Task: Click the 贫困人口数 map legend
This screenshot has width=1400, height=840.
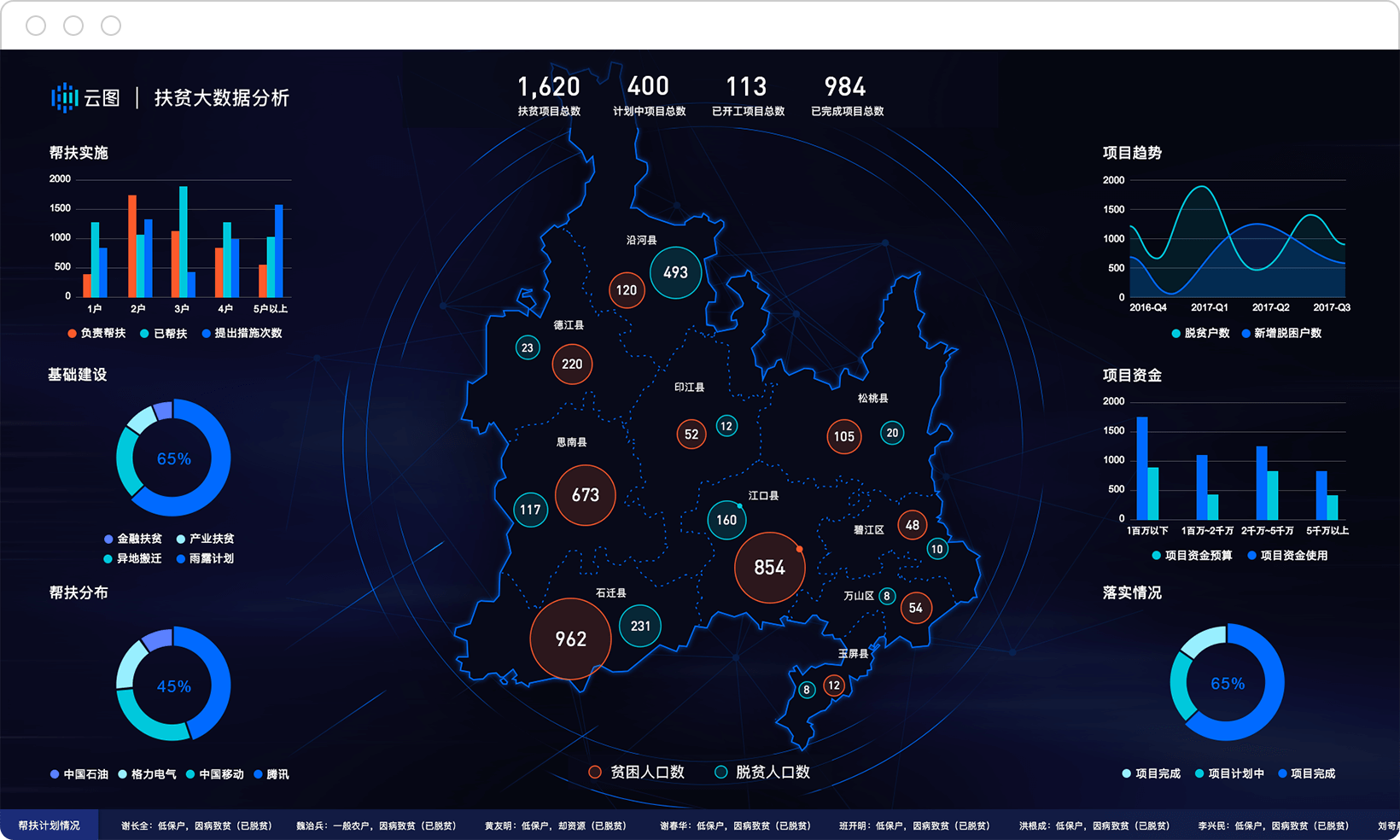Action: click(x=637, y=772)
